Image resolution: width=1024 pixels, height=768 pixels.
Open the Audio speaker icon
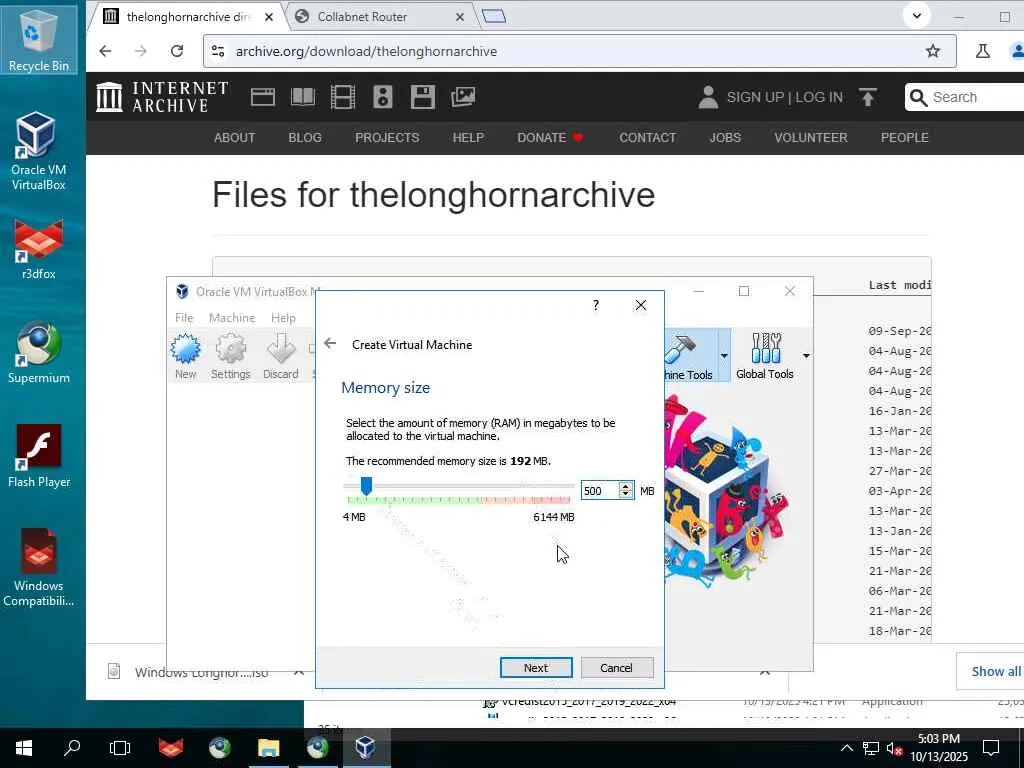click(x=383, y=97)
